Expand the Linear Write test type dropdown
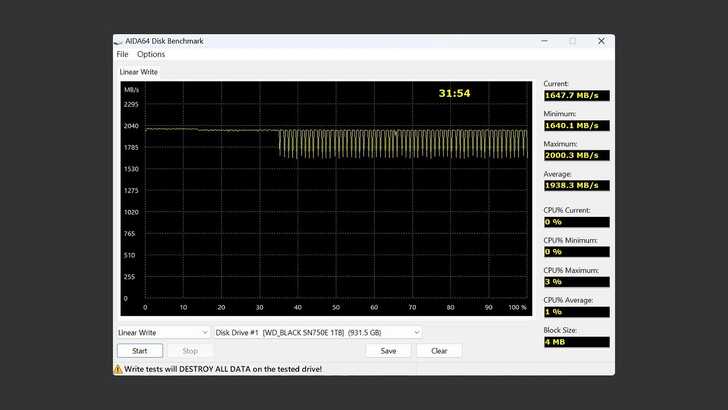 (163, 332)
